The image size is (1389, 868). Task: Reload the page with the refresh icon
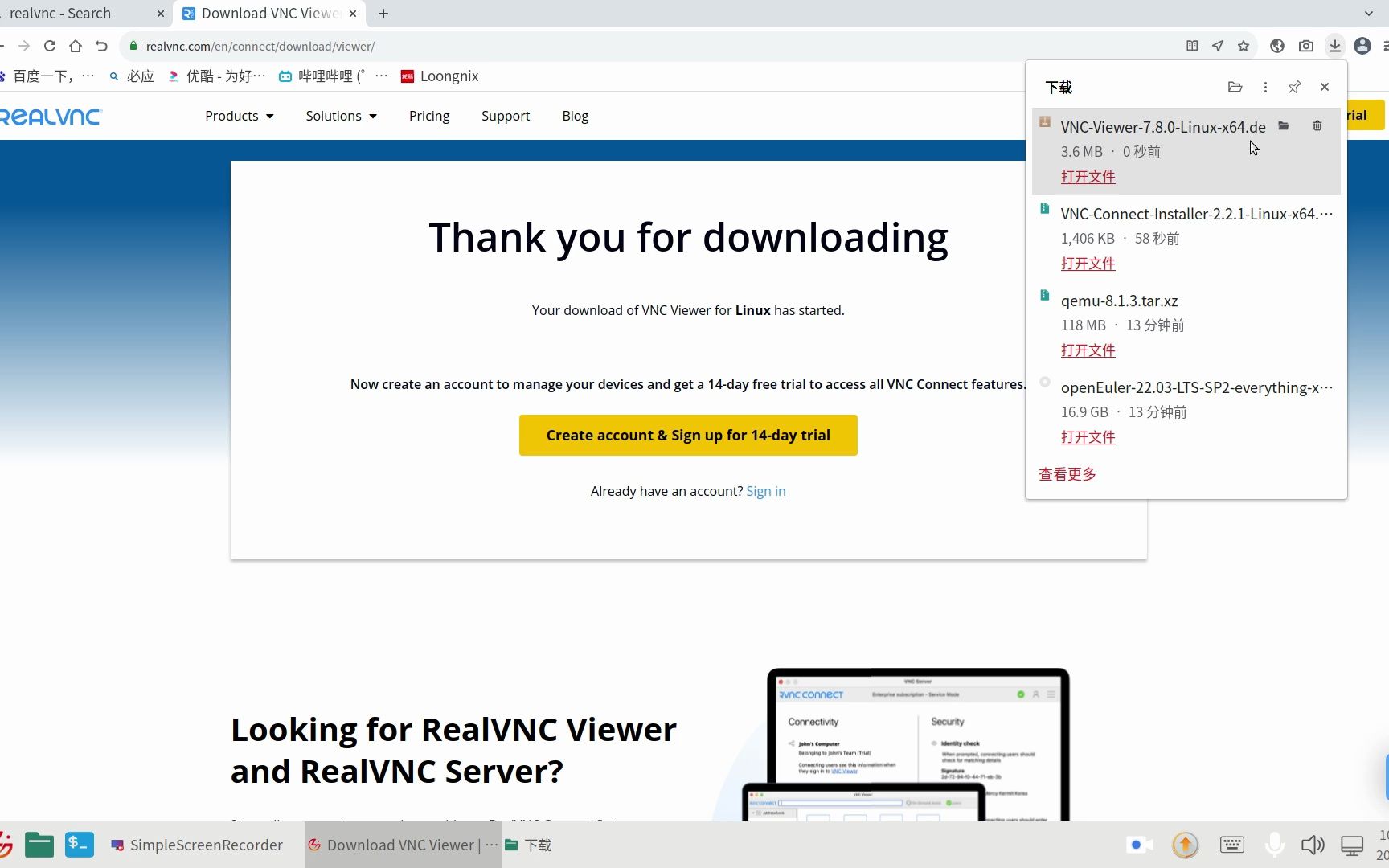point(50,46)
